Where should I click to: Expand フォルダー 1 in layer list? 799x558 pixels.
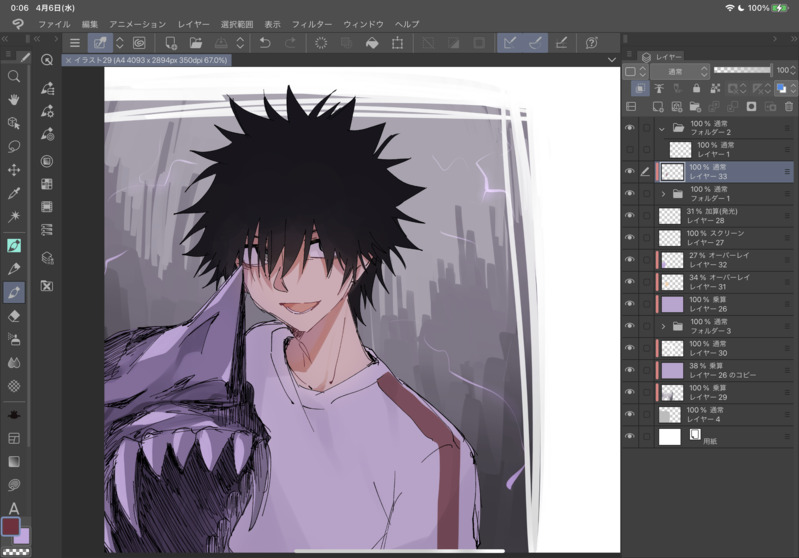(x=663, y=194)
